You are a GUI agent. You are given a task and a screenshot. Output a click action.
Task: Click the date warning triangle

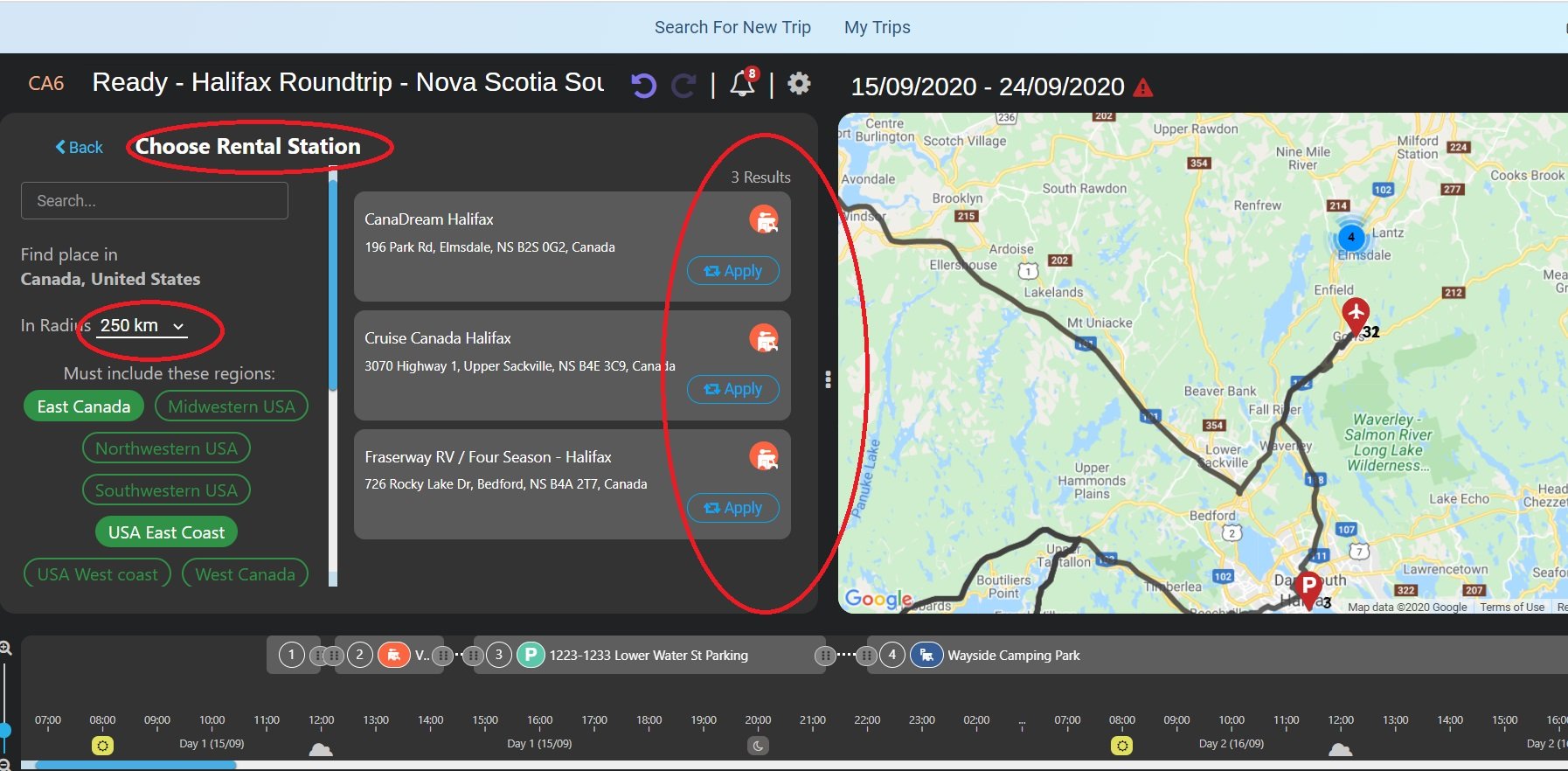[1142, 87]
